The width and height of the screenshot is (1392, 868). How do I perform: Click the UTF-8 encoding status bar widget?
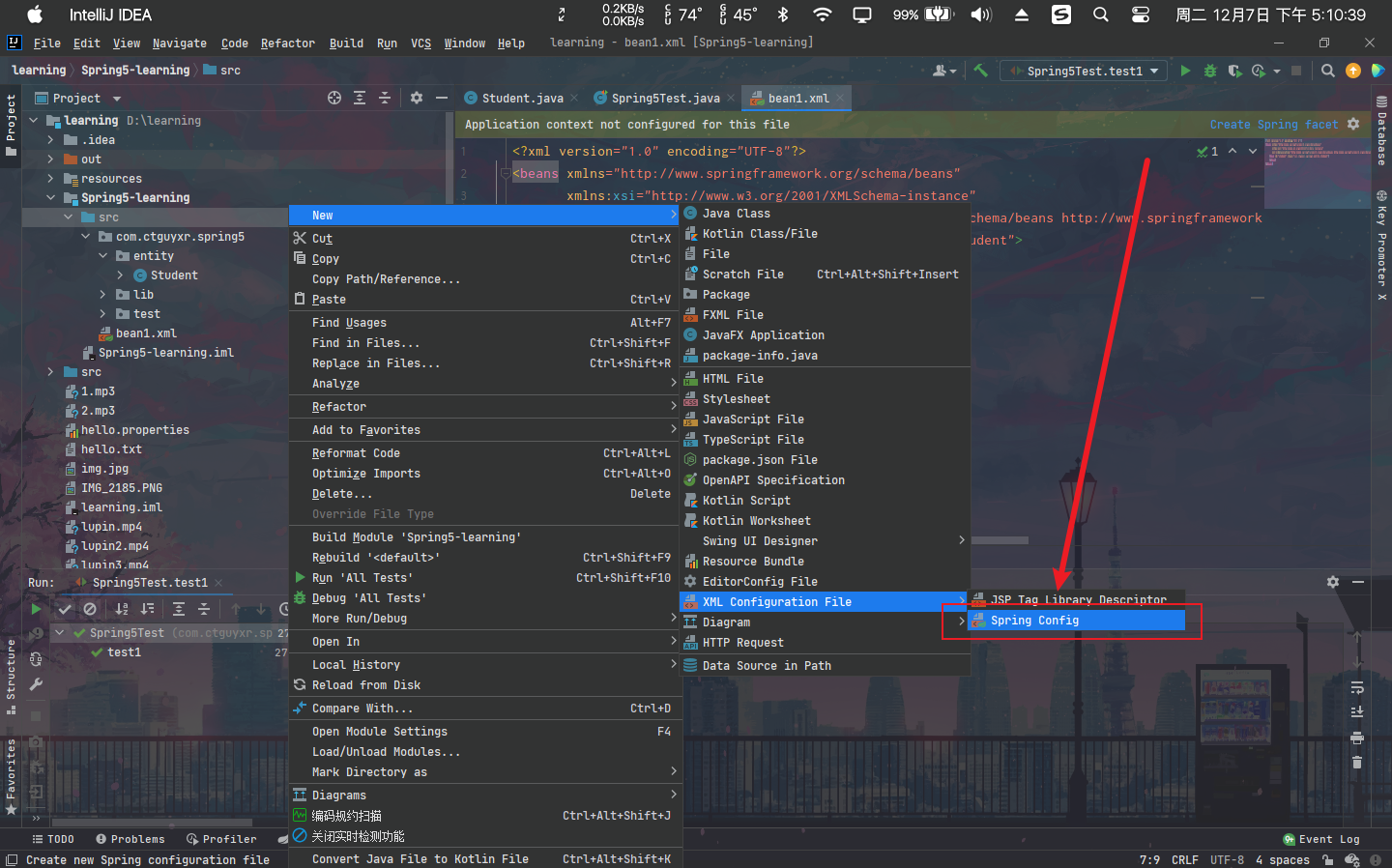click(x=1227, y=859)
